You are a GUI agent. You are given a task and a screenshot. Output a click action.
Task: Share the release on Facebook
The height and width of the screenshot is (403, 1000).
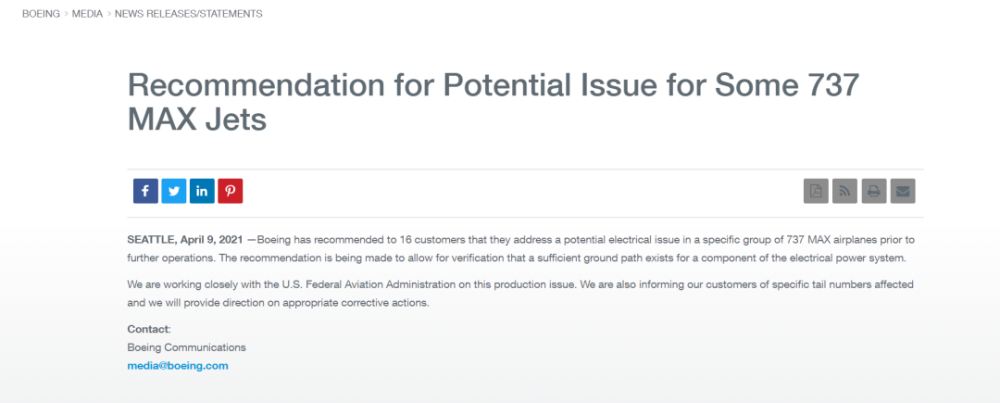point(145,191)
